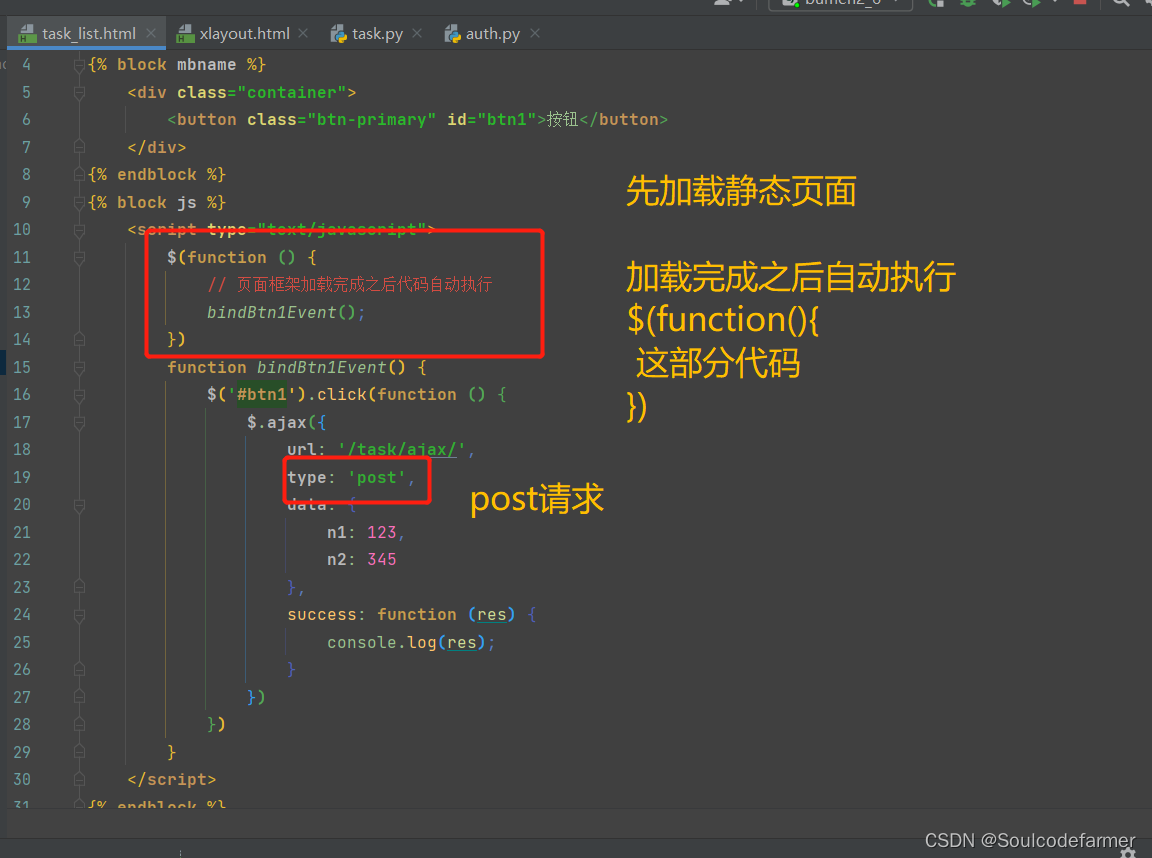This screenshot has width=1152, height=858.
Task: Toggle fold marker at line 27
Action: pos(79,697)
